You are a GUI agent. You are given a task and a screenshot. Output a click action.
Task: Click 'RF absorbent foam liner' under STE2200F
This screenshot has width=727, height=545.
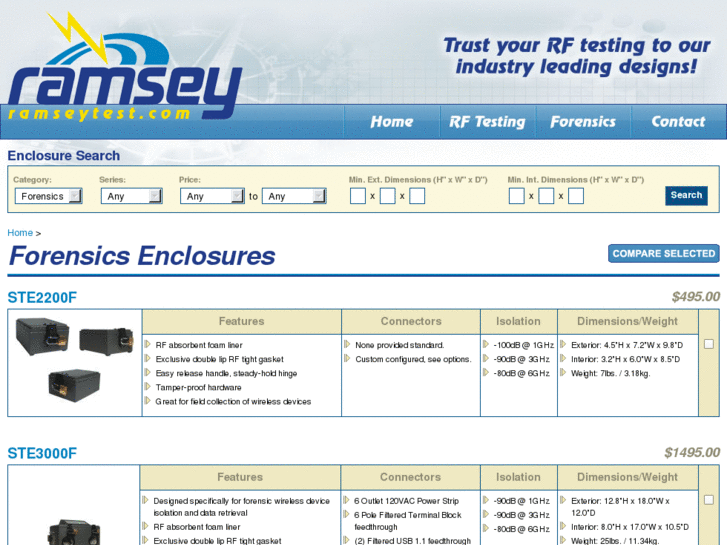(x=199, y=345)
